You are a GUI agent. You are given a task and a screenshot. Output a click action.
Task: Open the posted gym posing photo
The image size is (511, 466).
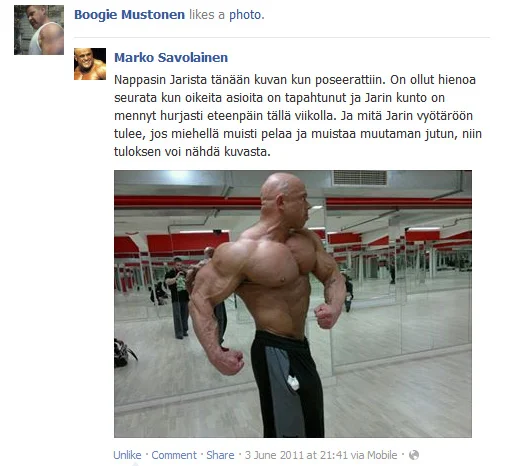pyautogui.click(x=293, y=304)
